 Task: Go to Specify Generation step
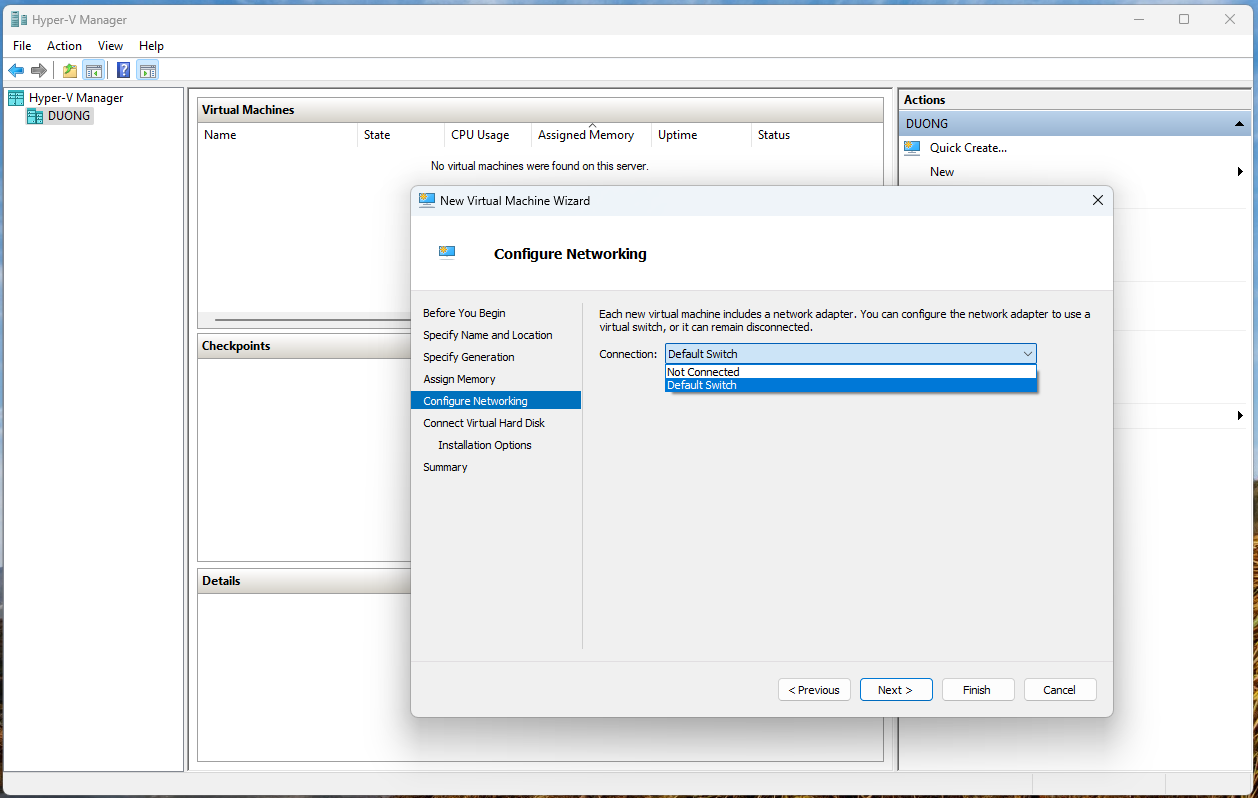468,357
